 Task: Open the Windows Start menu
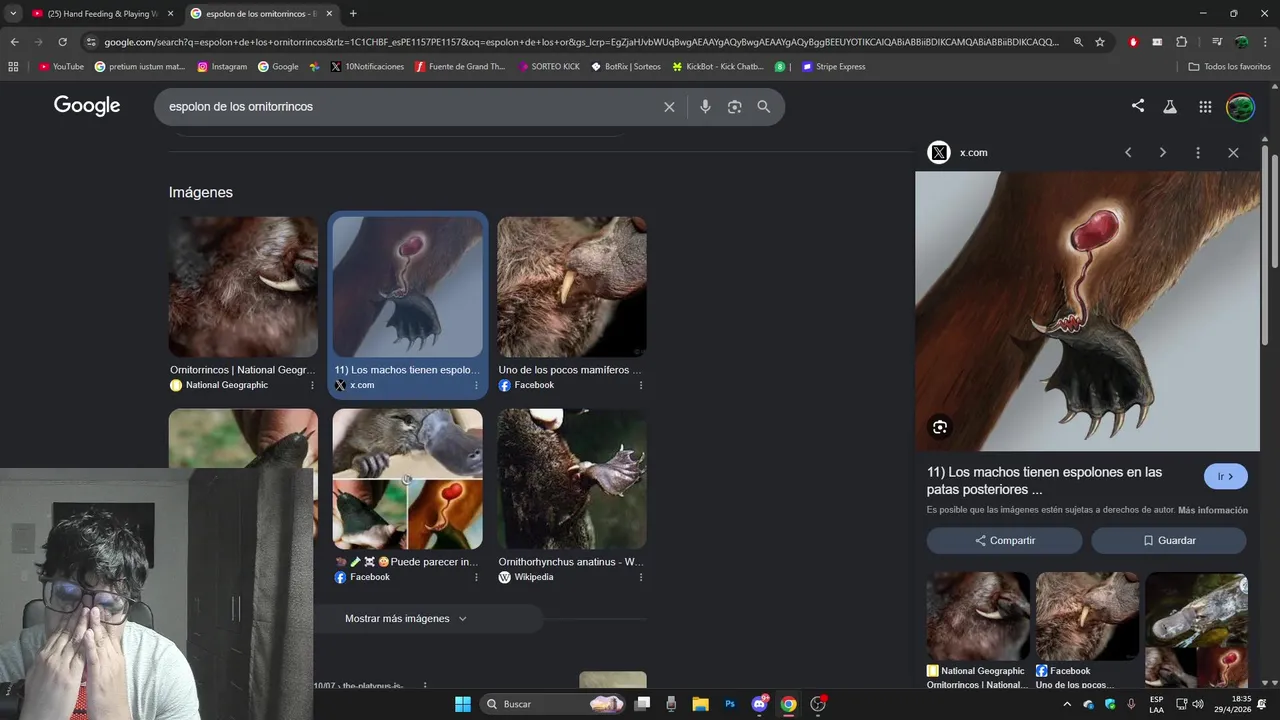[x=463, y=704]
